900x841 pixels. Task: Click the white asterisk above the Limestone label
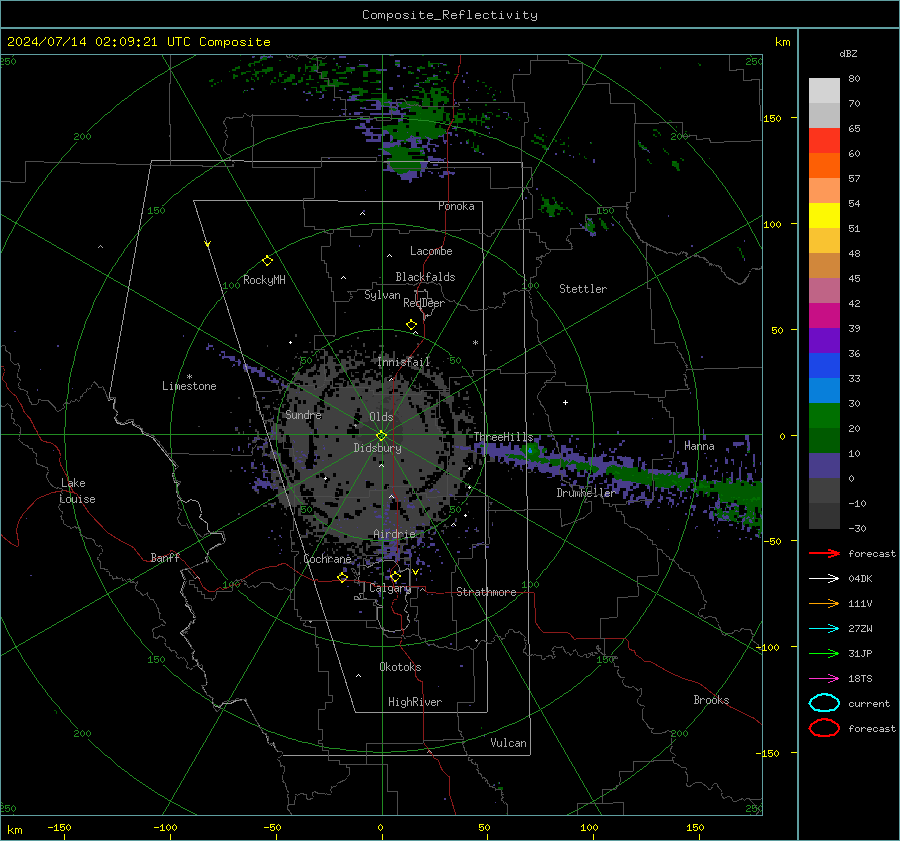189,377
